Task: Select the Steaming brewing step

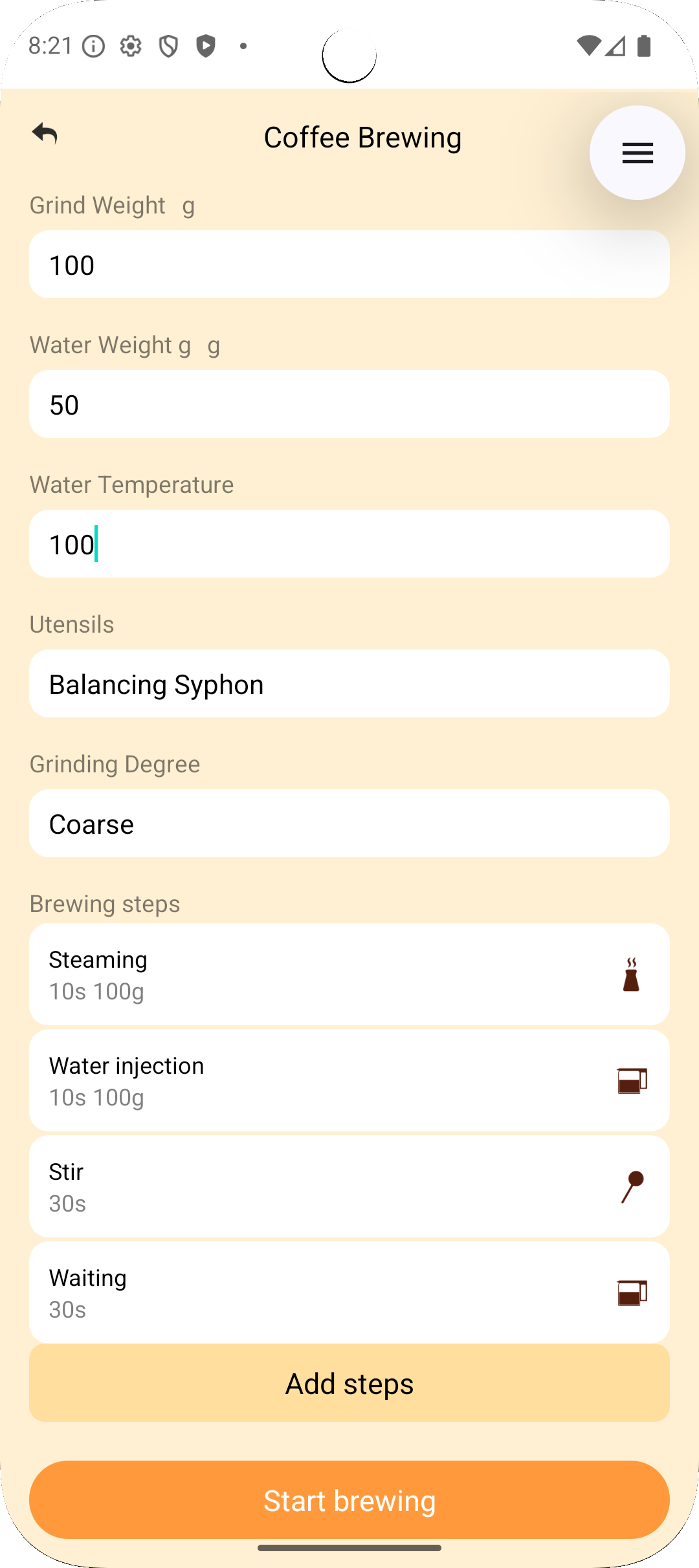Action: coord(311,975)
